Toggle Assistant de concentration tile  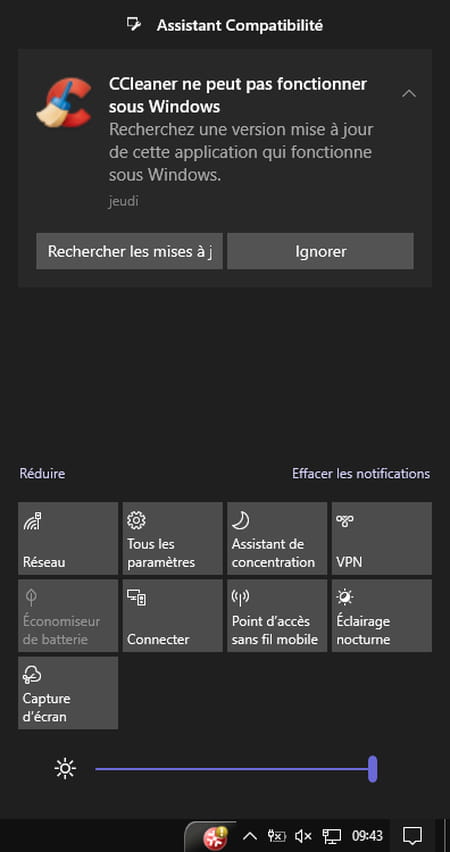tap(277, 538)
